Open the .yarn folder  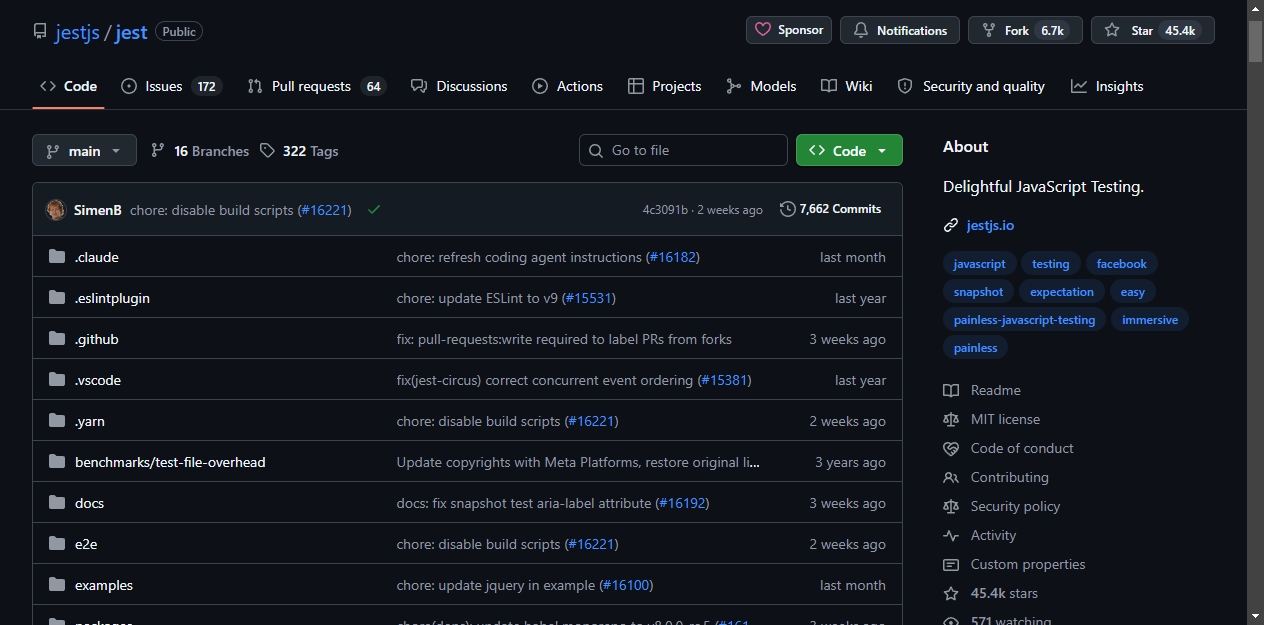90,421
